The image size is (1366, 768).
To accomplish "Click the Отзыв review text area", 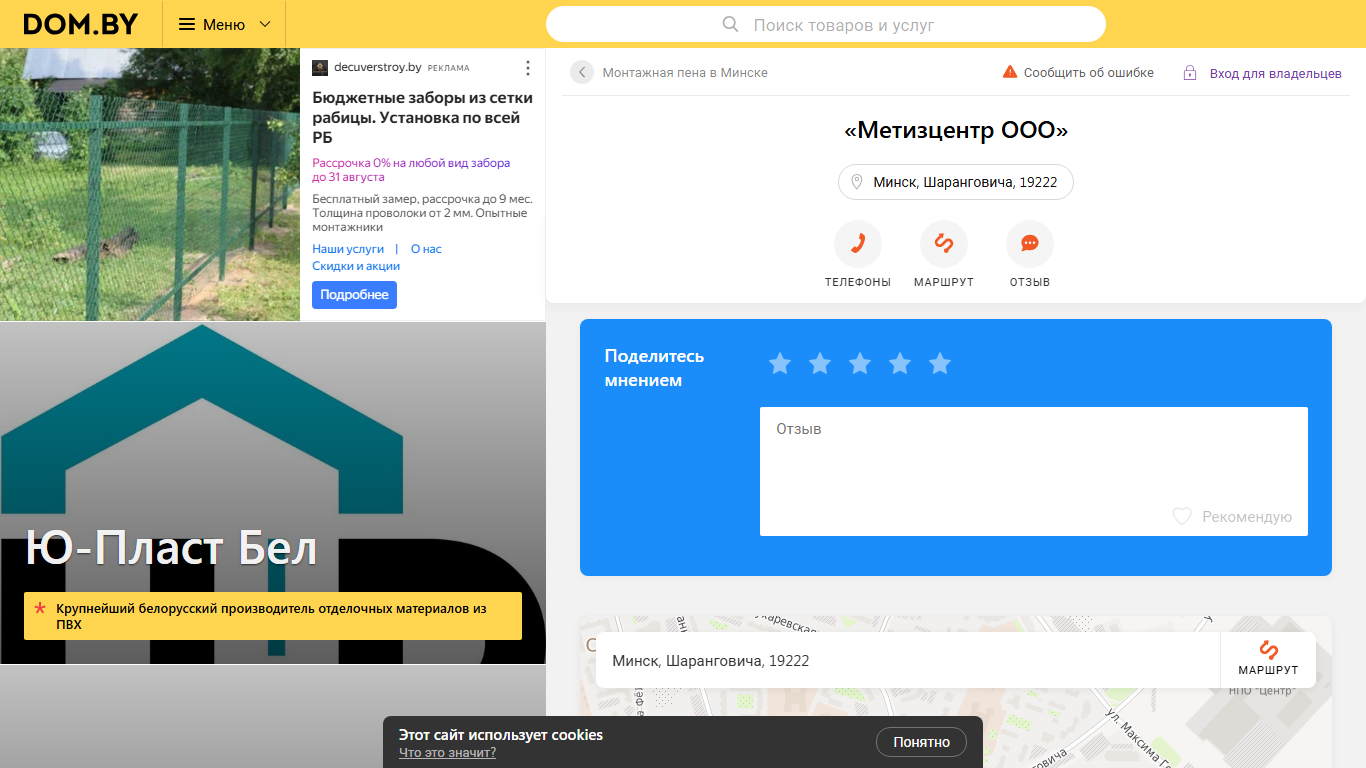I will point(1033,471).
